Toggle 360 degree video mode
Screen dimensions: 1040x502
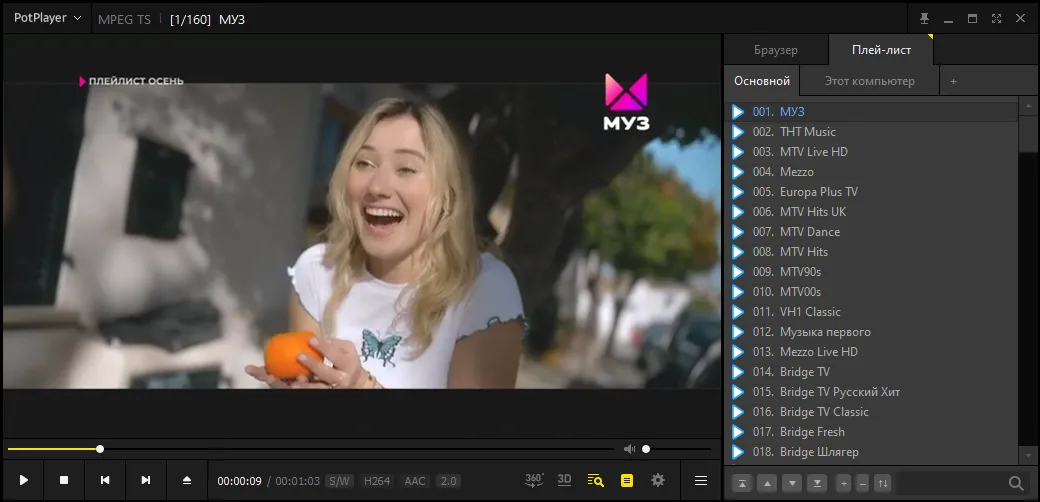(535, 480)
